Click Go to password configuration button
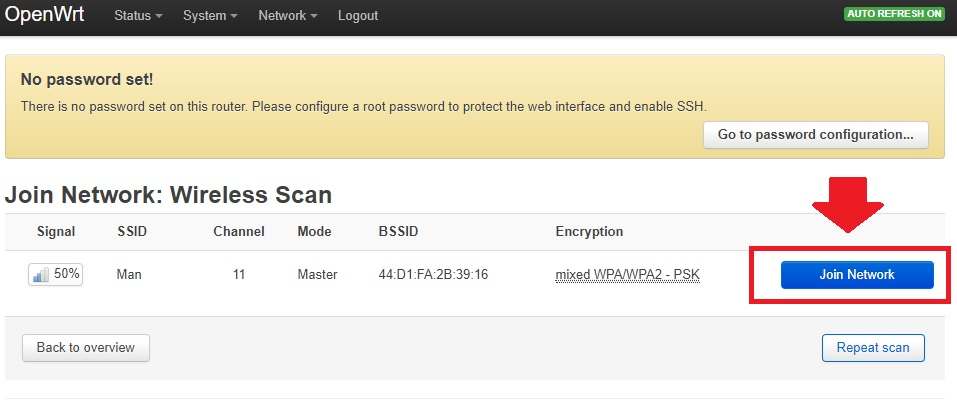This screenshot has height=413, width=957. 815,135
